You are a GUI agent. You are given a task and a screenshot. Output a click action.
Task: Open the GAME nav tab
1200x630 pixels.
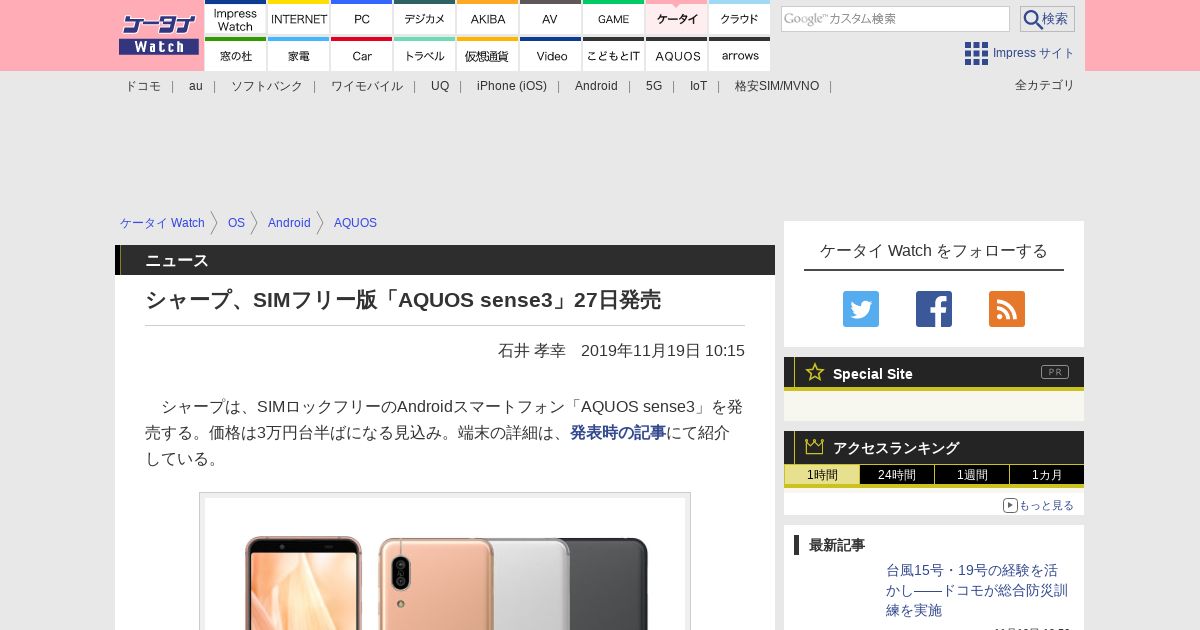(x=614, y=18)
